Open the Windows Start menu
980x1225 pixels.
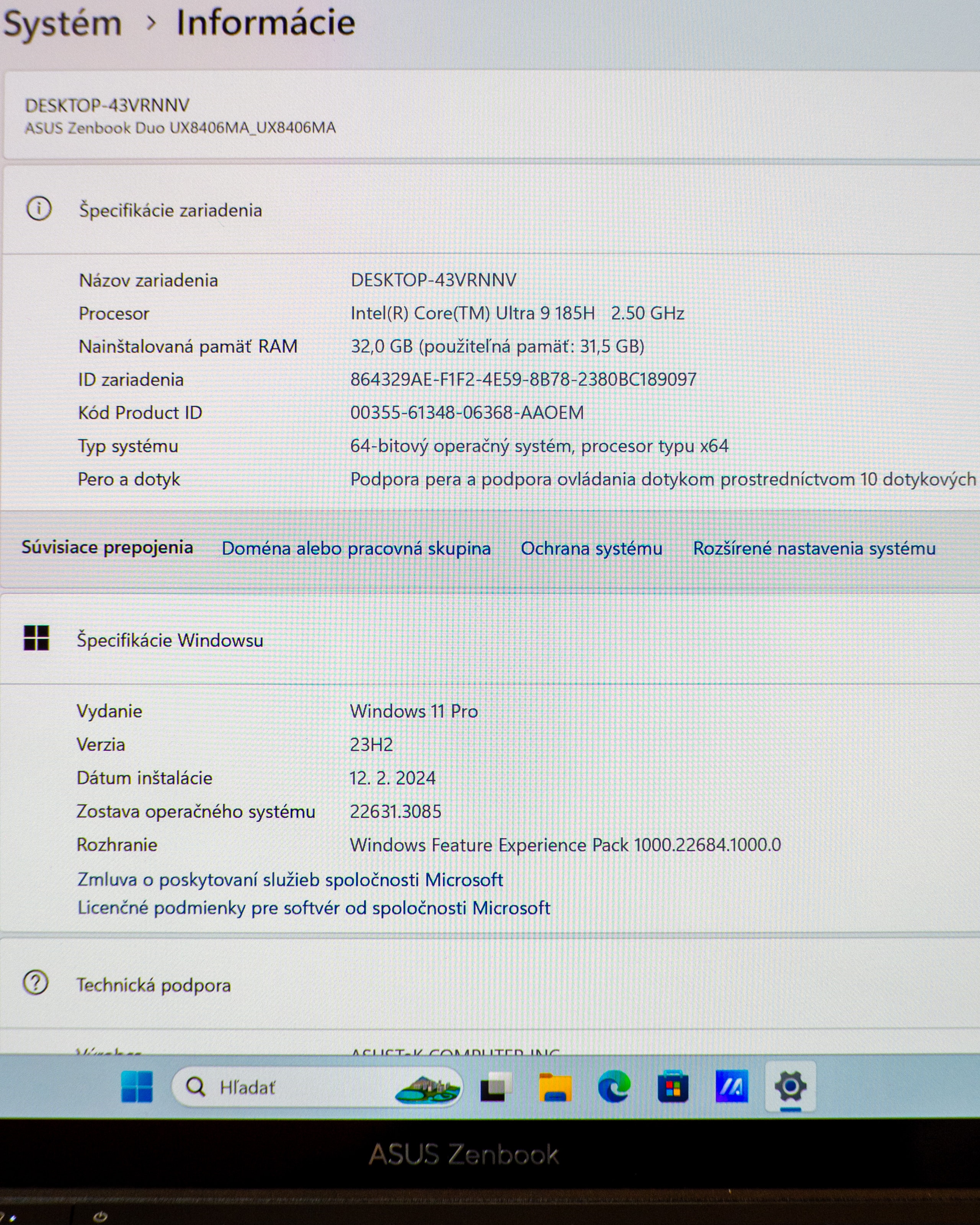pos(137,1086)
